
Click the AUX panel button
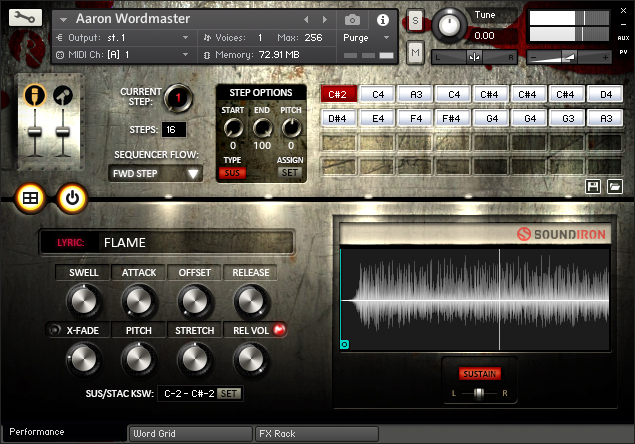[x=623, y=38]
